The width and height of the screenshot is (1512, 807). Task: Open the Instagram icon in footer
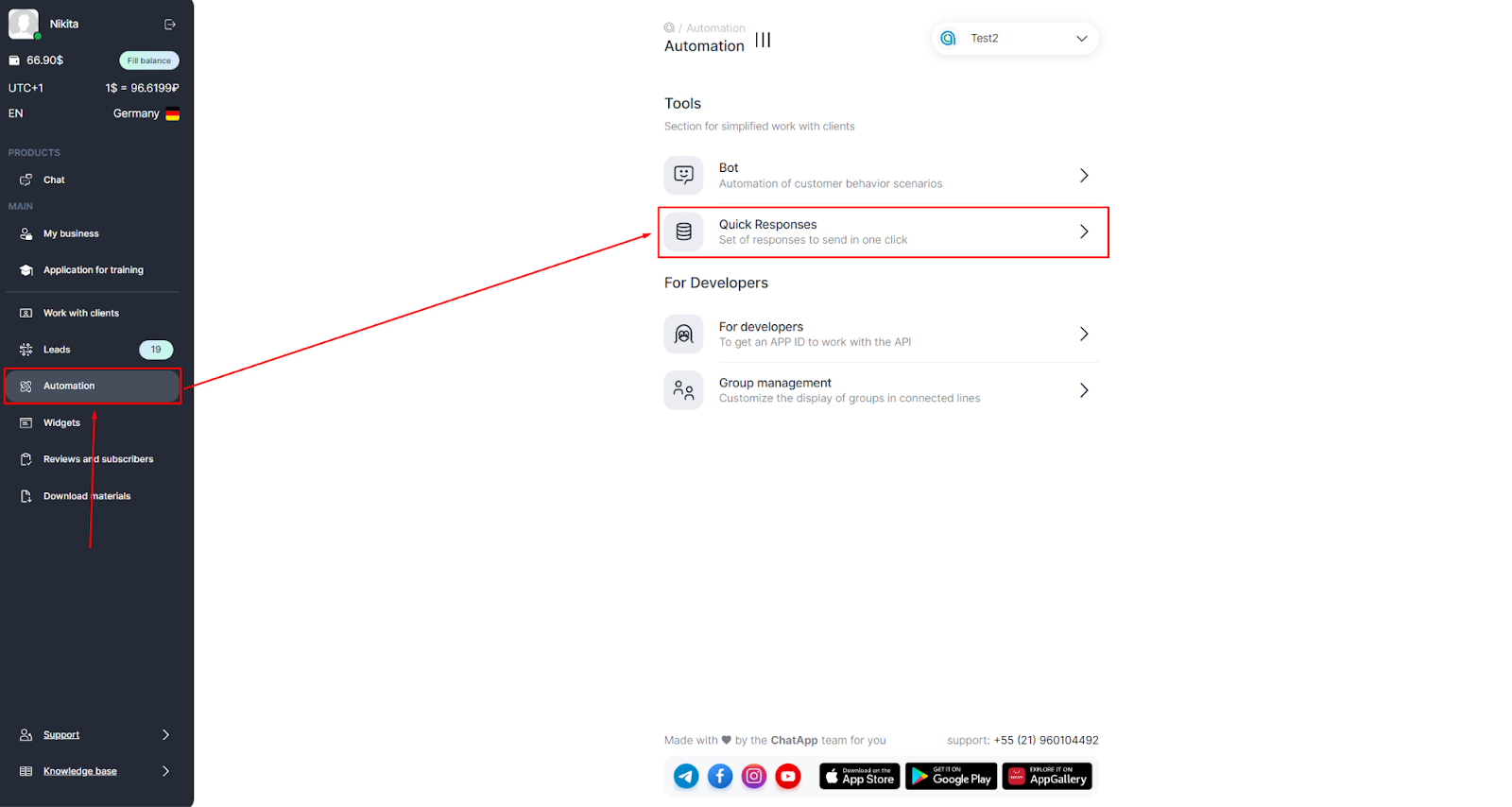[754, 777]
